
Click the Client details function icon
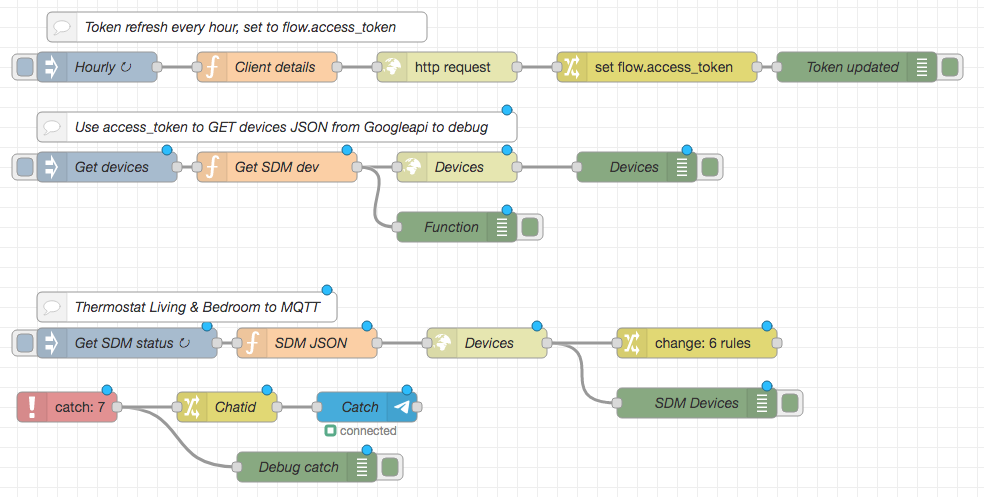point(211,67)
